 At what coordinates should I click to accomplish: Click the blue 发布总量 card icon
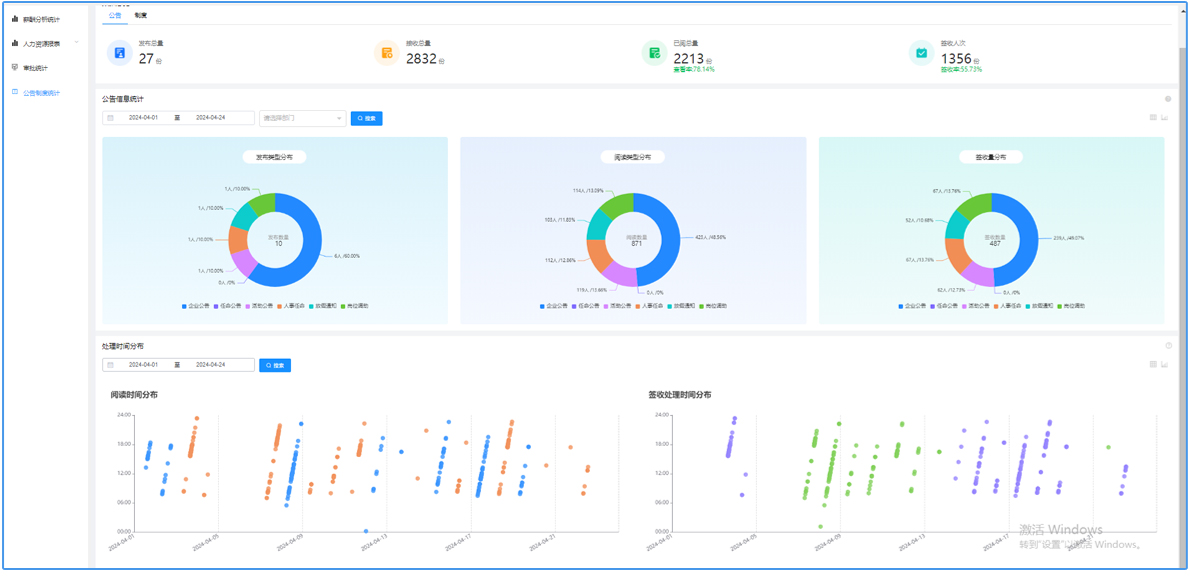pos(119,53)
